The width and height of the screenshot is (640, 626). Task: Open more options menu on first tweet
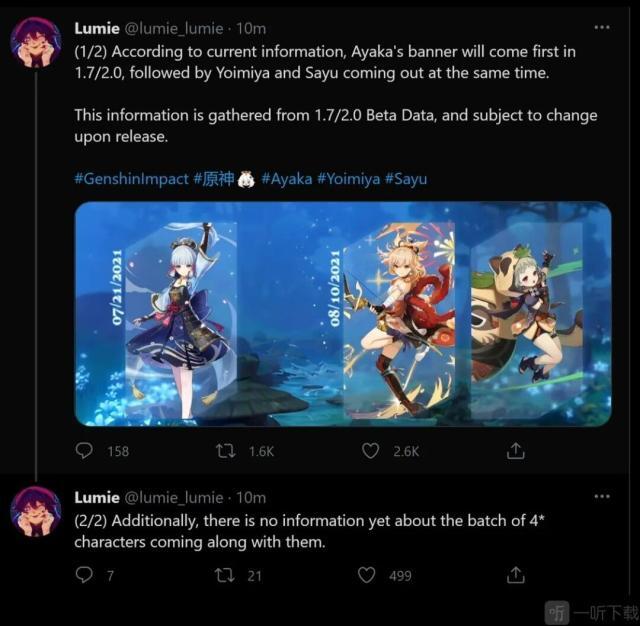602,27
